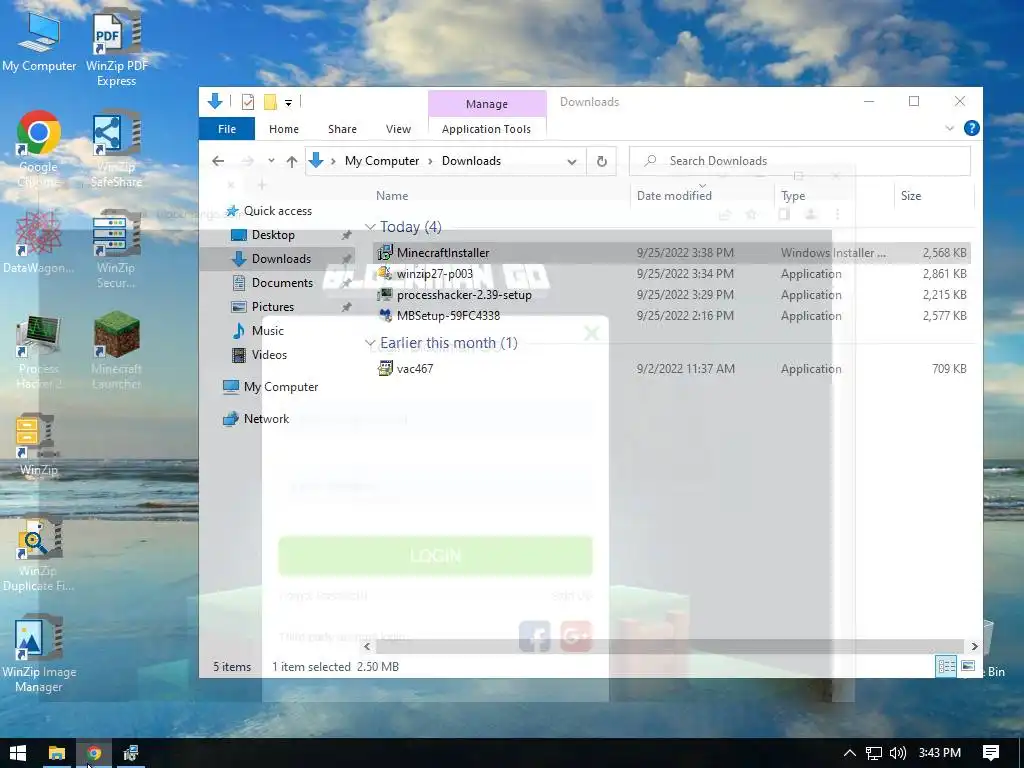Open the File menu tab
The width and height of the screenshot is (1024, 768).
coord(227,129)
